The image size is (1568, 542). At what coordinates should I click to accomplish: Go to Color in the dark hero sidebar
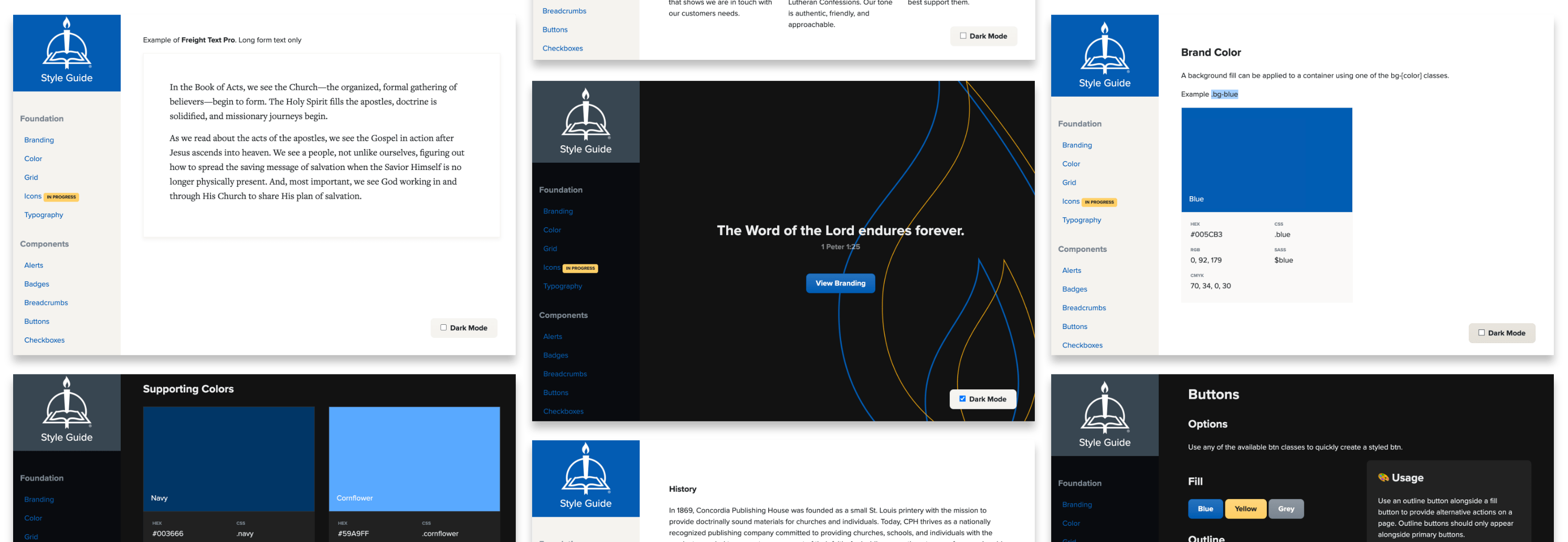point(552,230)
